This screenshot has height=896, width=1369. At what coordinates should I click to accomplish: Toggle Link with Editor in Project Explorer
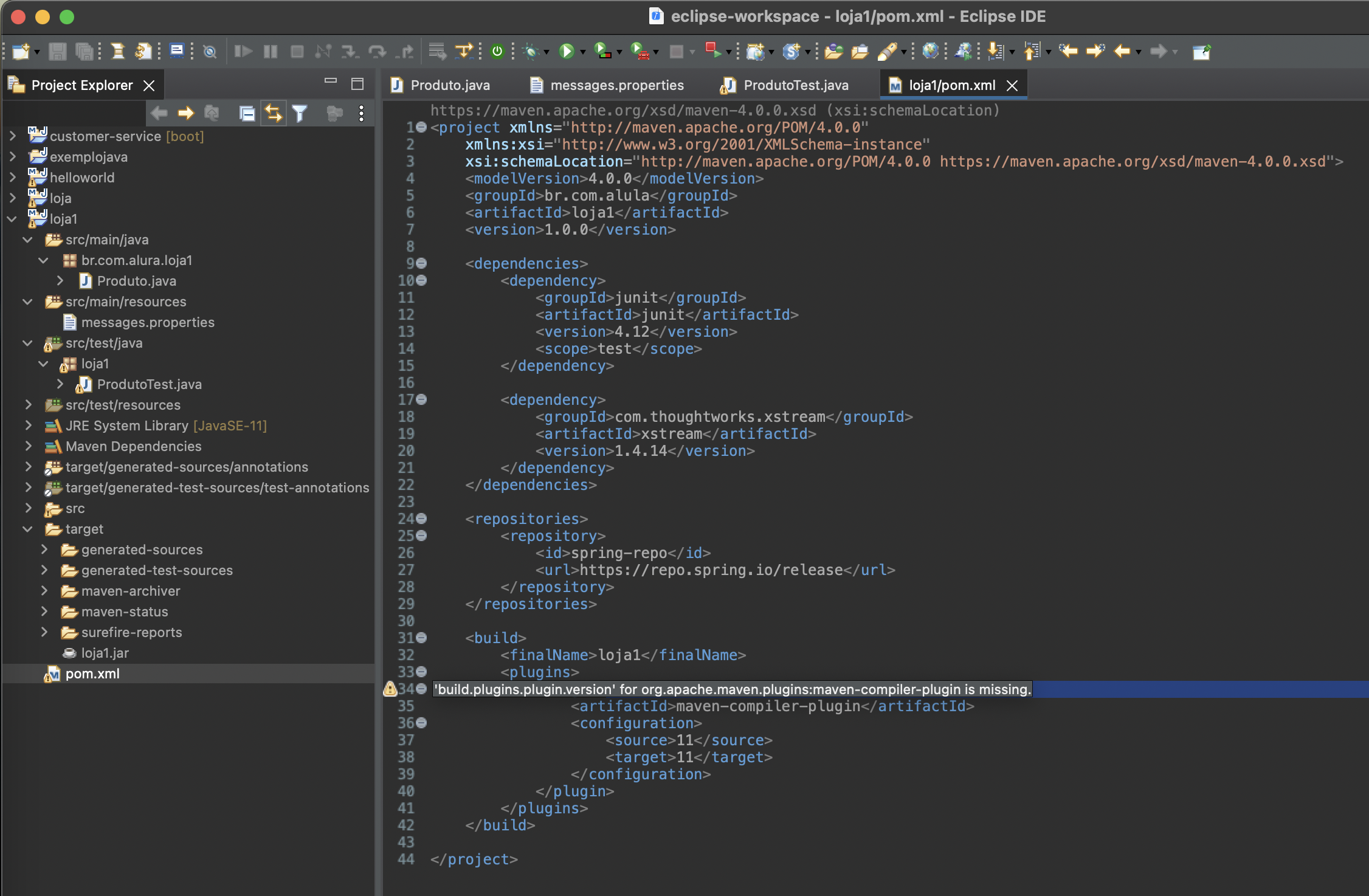(x=274, y=114)
